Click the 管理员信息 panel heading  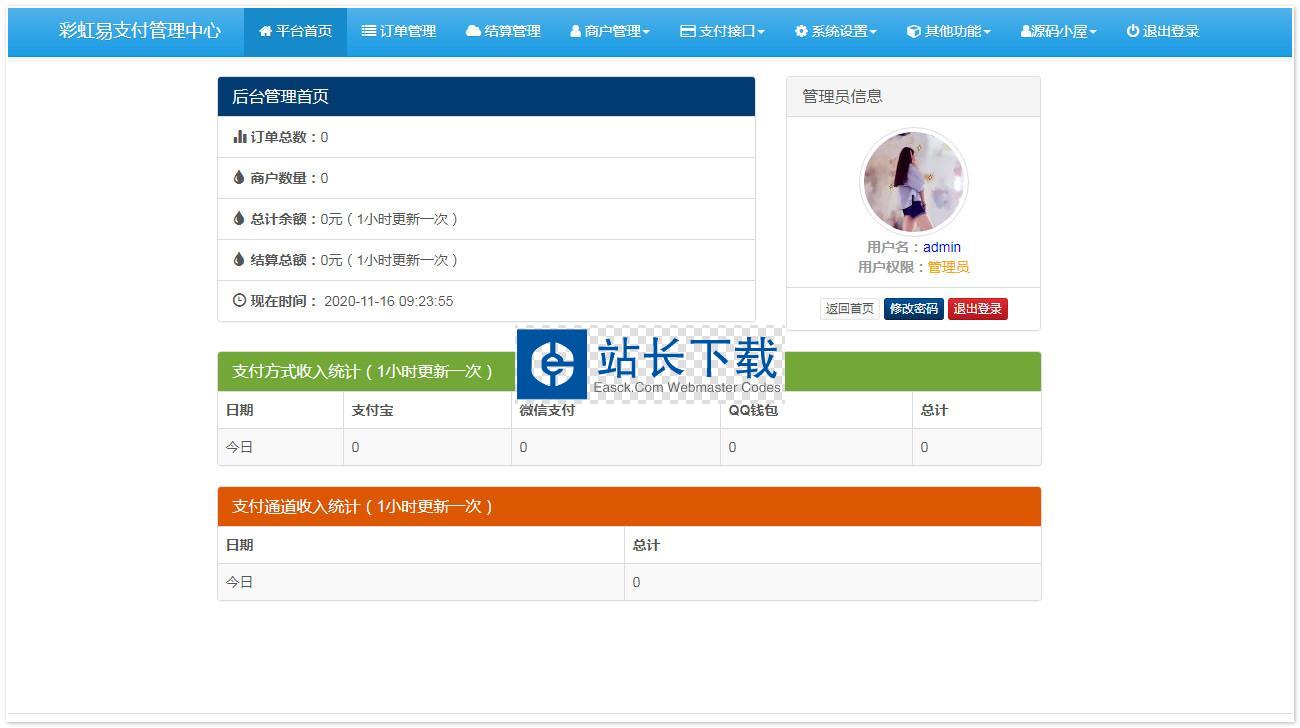(x=913, y=97)
